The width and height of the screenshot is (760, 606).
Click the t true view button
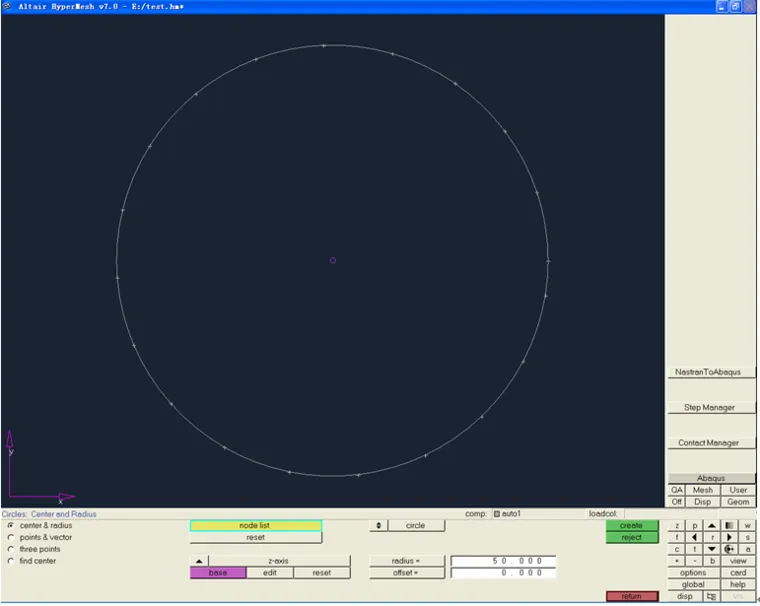695,549
